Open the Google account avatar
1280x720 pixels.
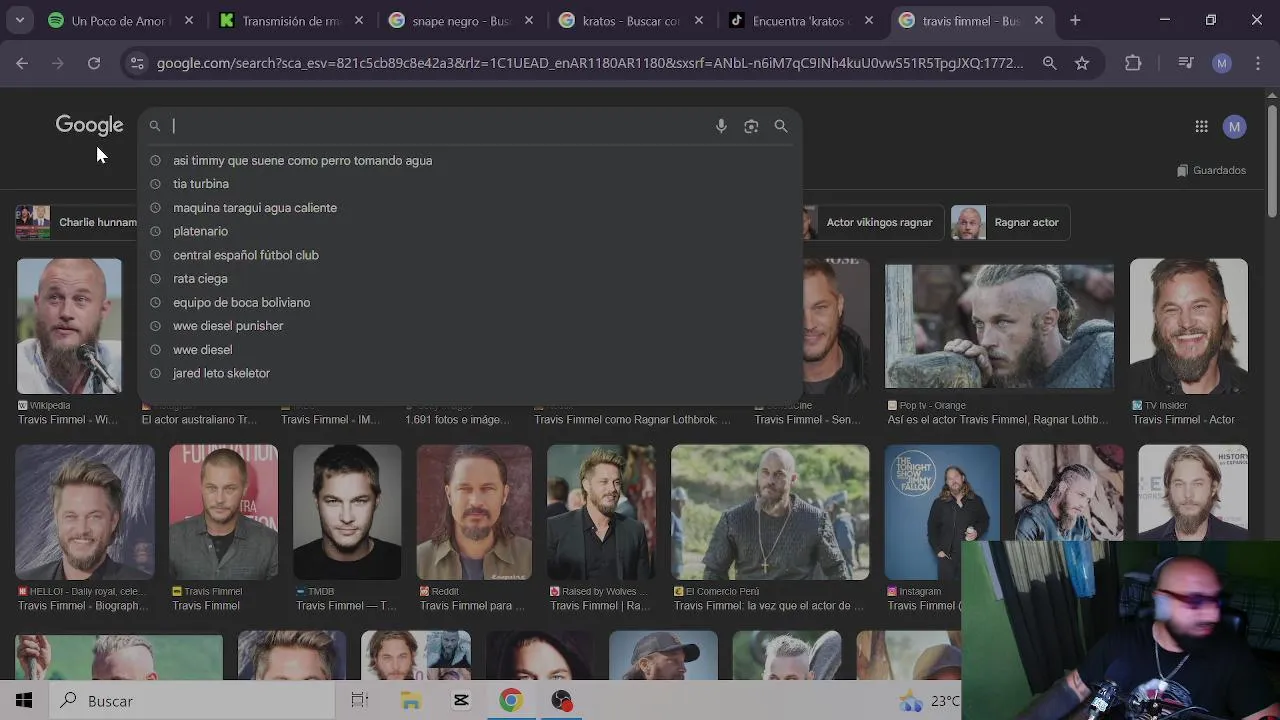1235,126
